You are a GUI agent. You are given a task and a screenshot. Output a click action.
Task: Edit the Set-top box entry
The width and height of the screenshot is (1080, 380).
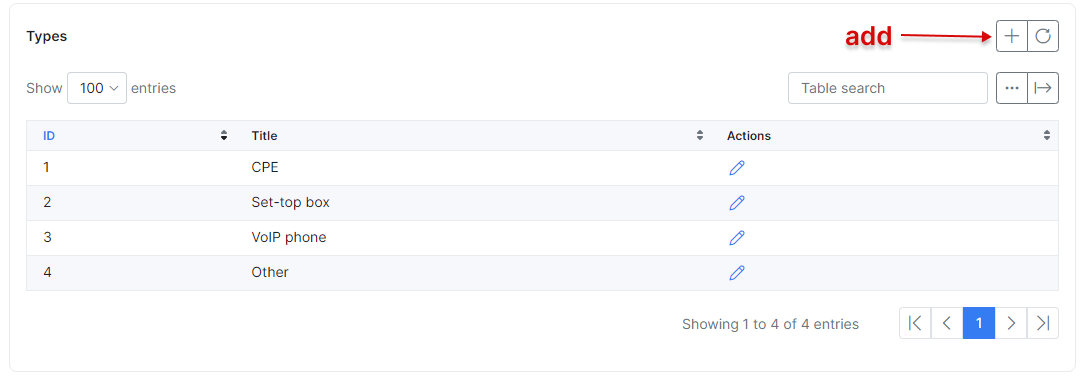pyautogui.click(x=736, y=202)
